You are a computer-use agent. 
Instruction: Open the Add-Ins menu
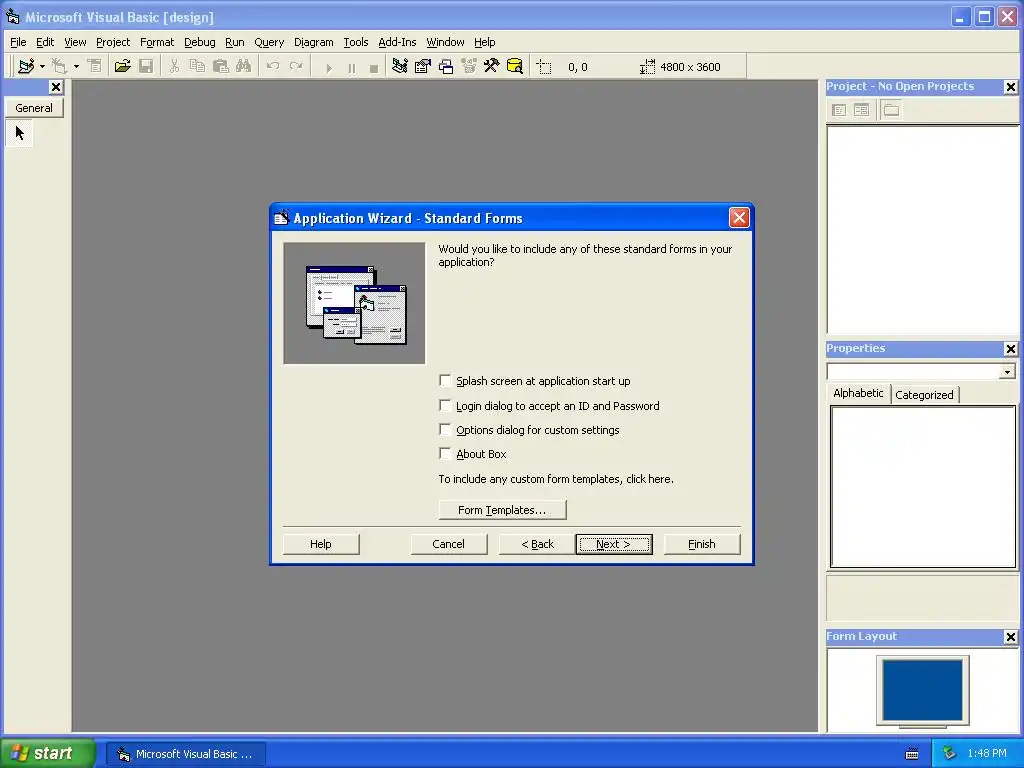click(397, 42)
